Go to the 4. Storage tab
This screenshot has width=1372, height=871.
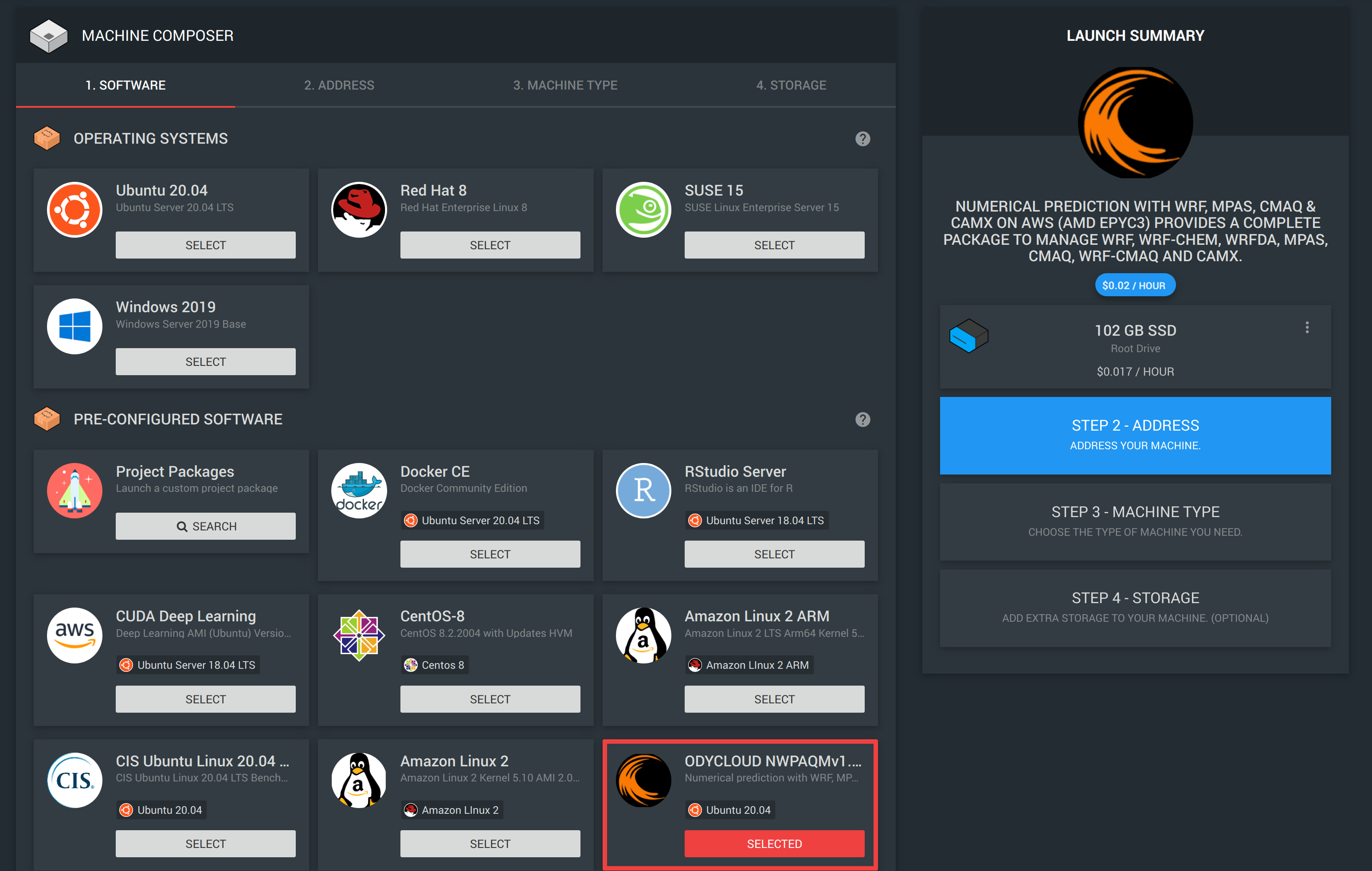[x=790, y=85]
